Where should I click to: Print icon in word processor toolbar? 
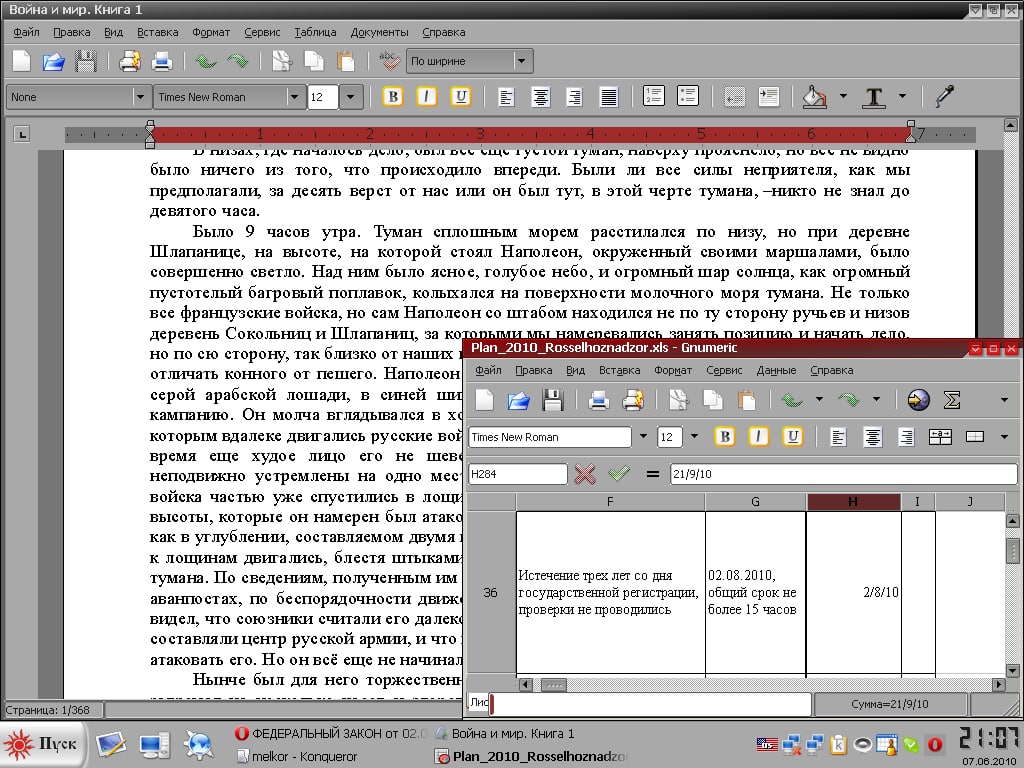coord(162,61)
